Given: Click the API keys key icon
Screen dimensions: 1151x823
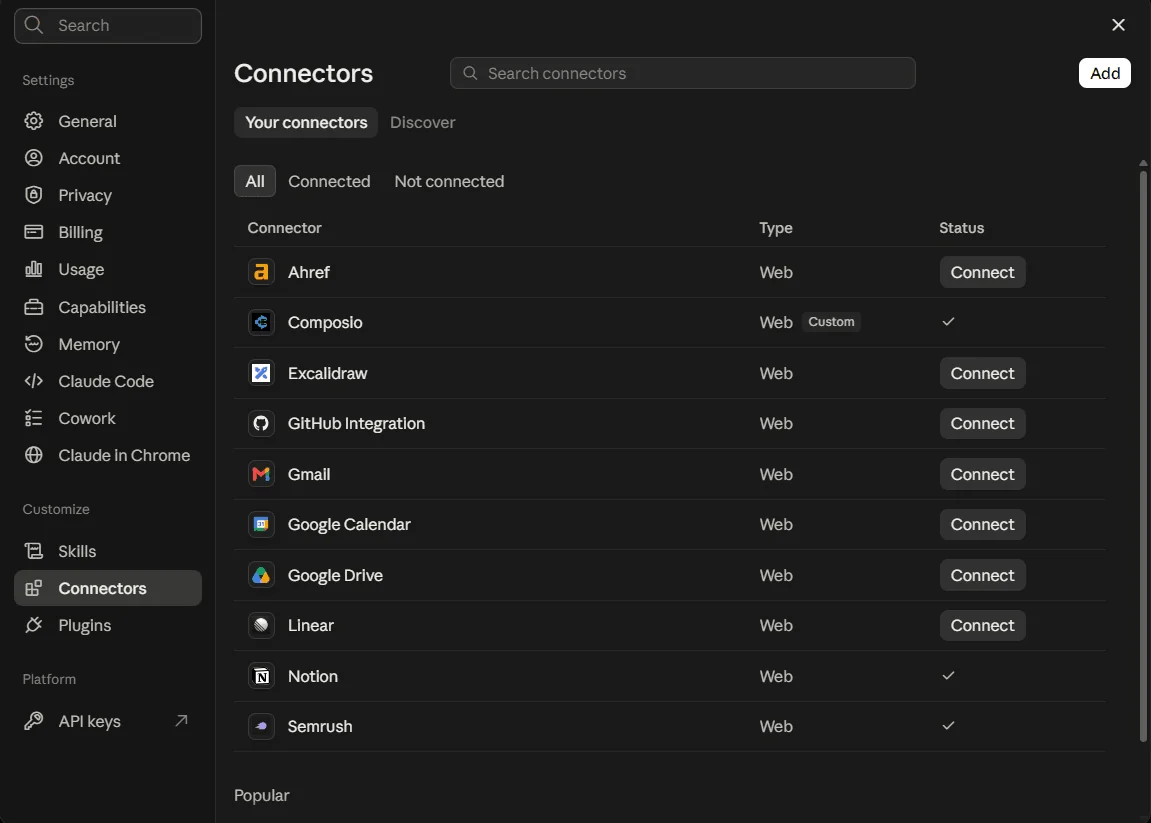Looking at the screenshot, I should 34,721.
